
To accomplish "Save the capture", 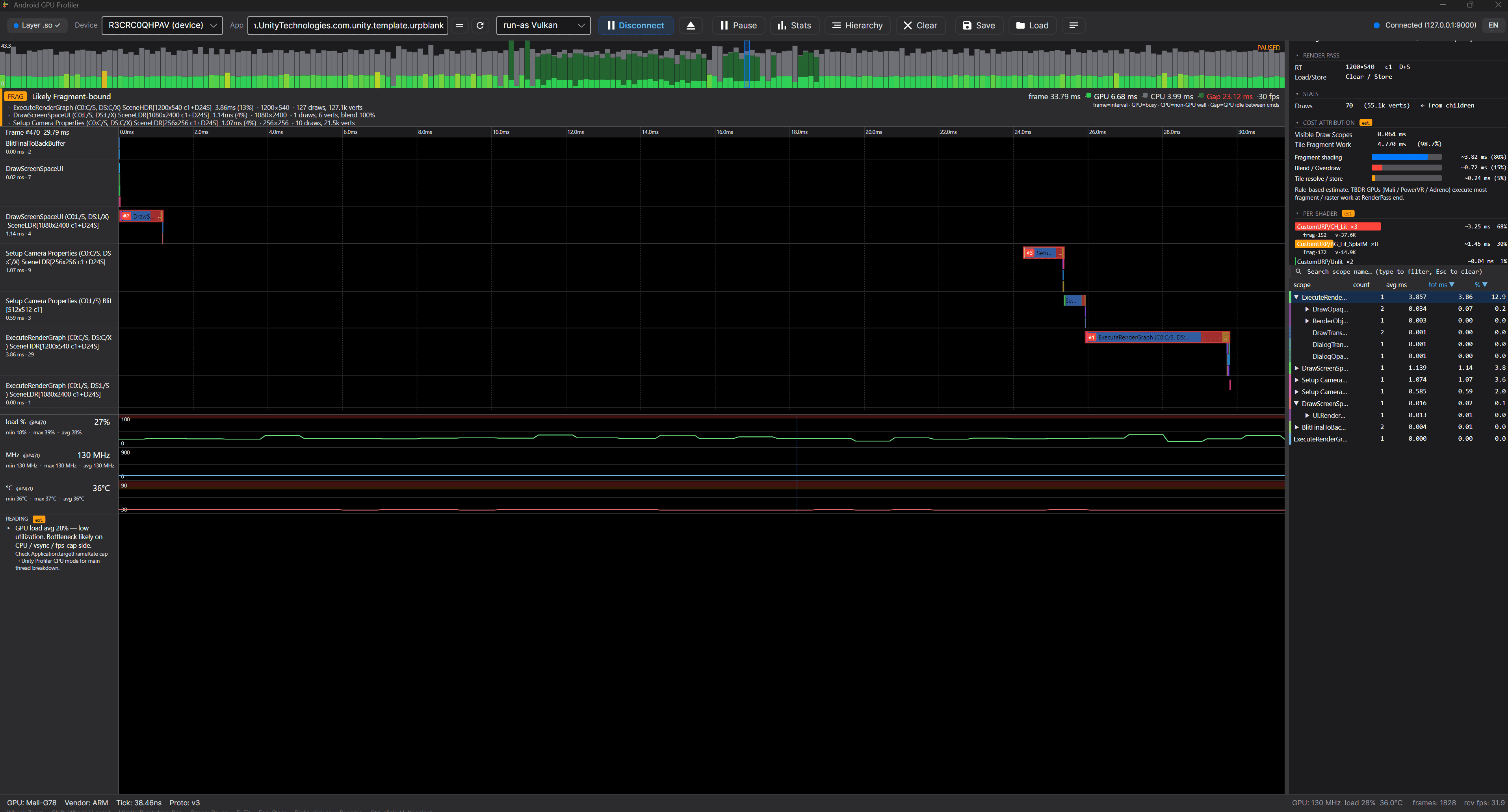I will click(x=979, y=25).
